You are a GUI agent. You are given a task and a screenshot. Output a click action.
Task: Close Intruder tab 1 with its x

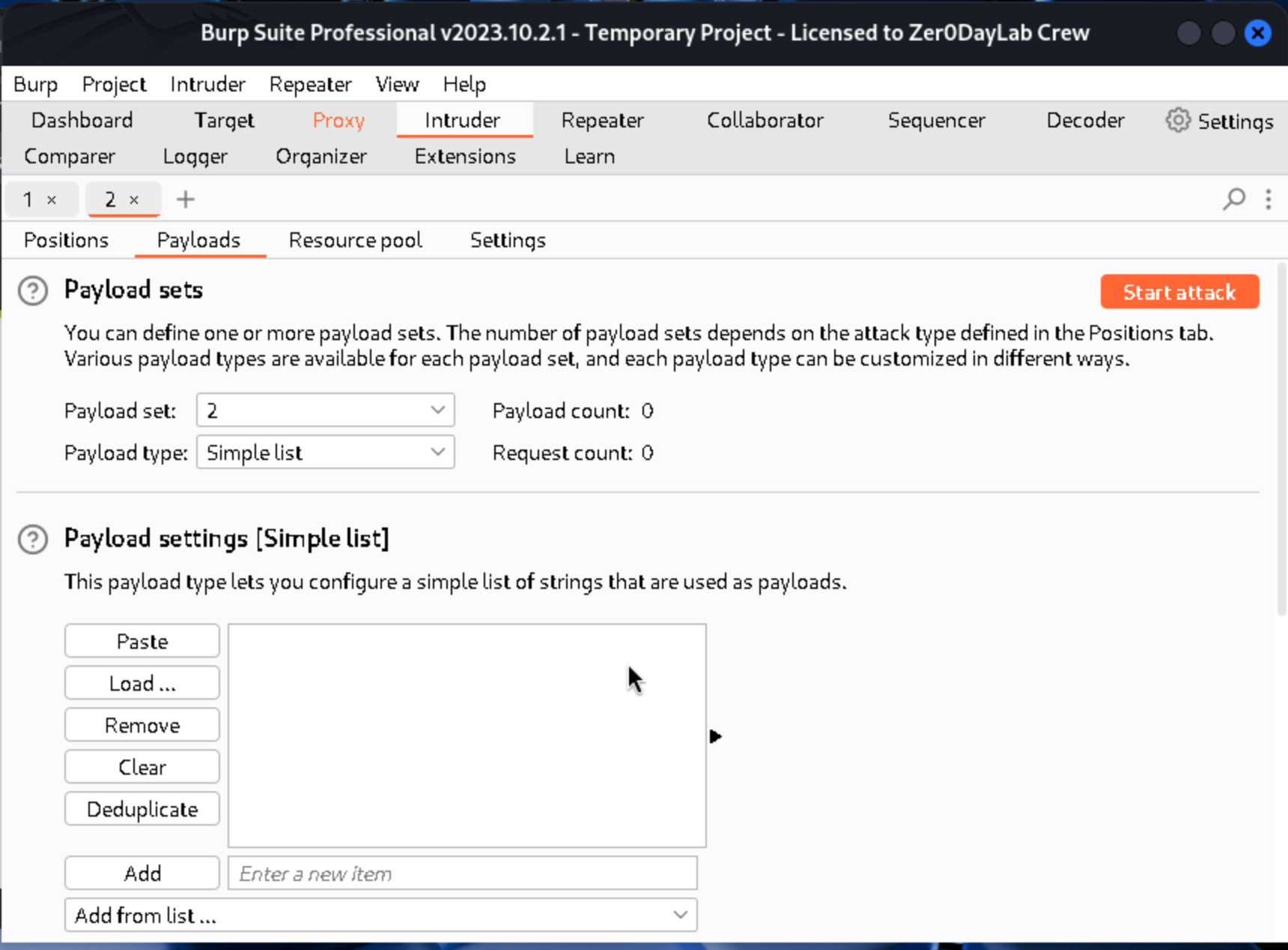52,200
